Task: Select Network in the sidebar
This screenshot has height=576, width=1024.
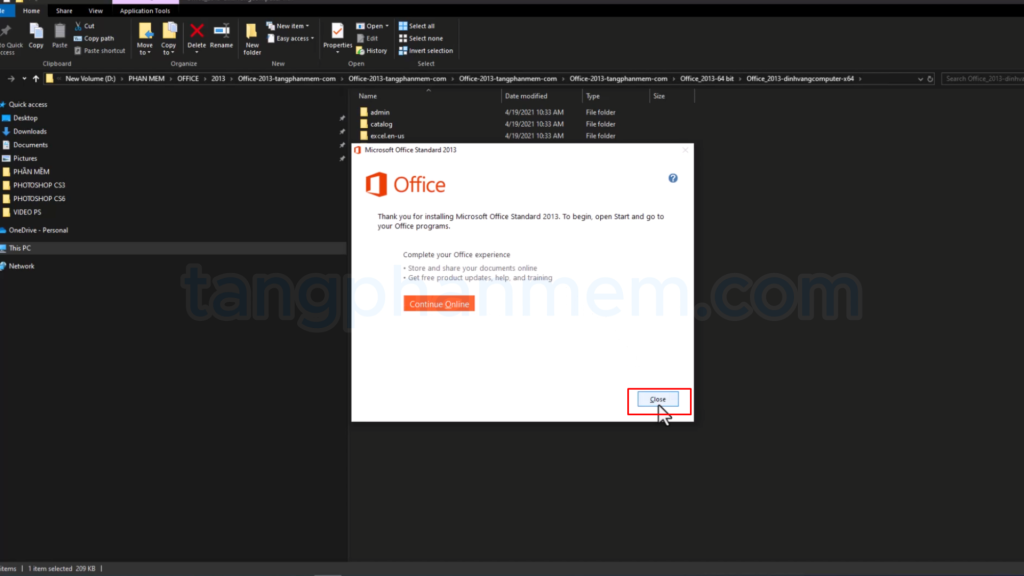Action: (x=22, y=266)
